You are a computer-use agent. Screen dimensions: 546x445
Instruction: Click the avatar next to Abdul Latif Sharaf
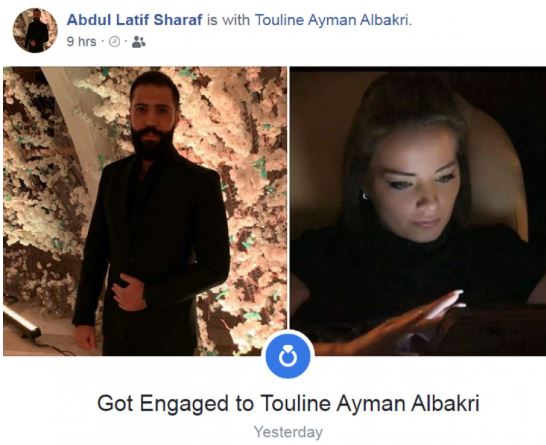pos(35,30)
